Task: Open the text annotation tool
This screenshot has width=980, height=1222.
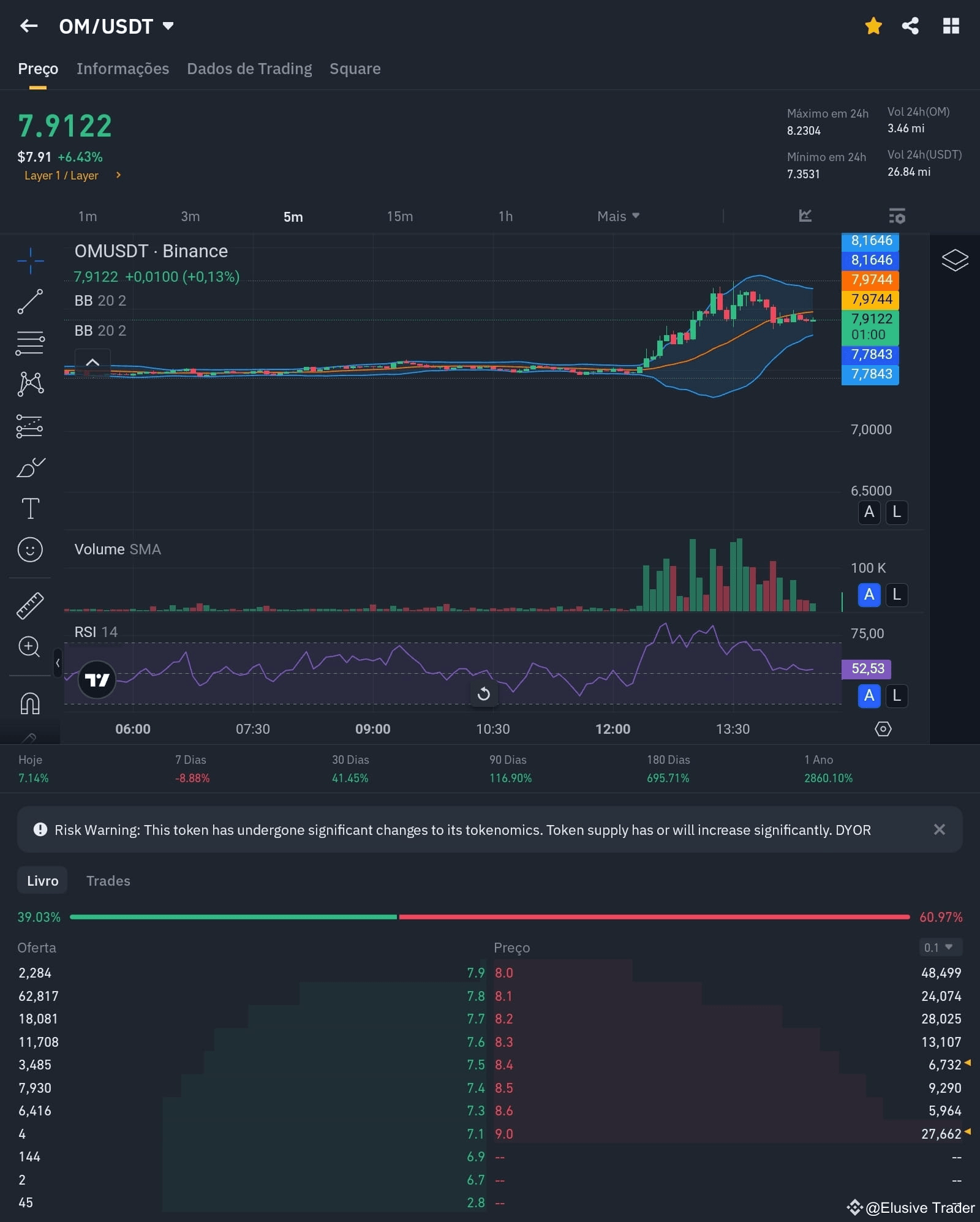Action: pos(29,507)
